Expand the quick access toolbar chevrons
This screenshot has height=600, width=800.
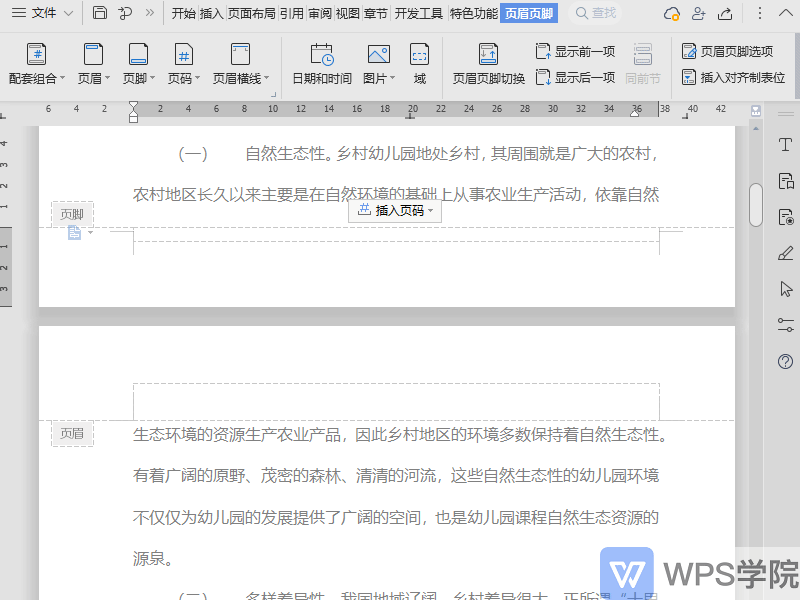coord(149,13)
